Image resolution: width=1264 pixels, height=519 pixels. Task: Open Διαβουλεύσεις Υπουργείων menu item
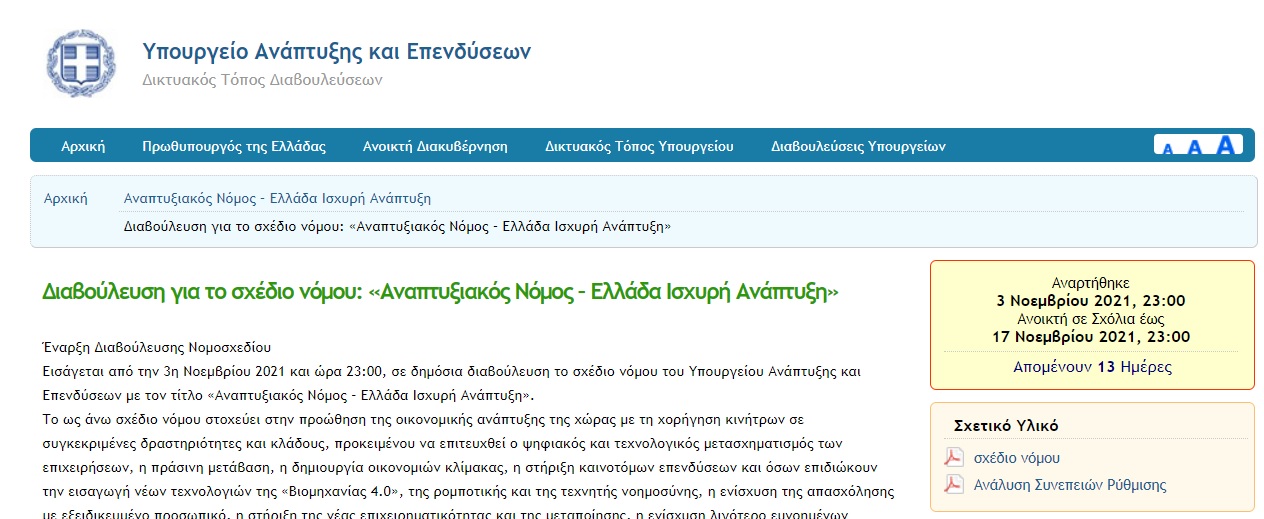tap(858, 146)
